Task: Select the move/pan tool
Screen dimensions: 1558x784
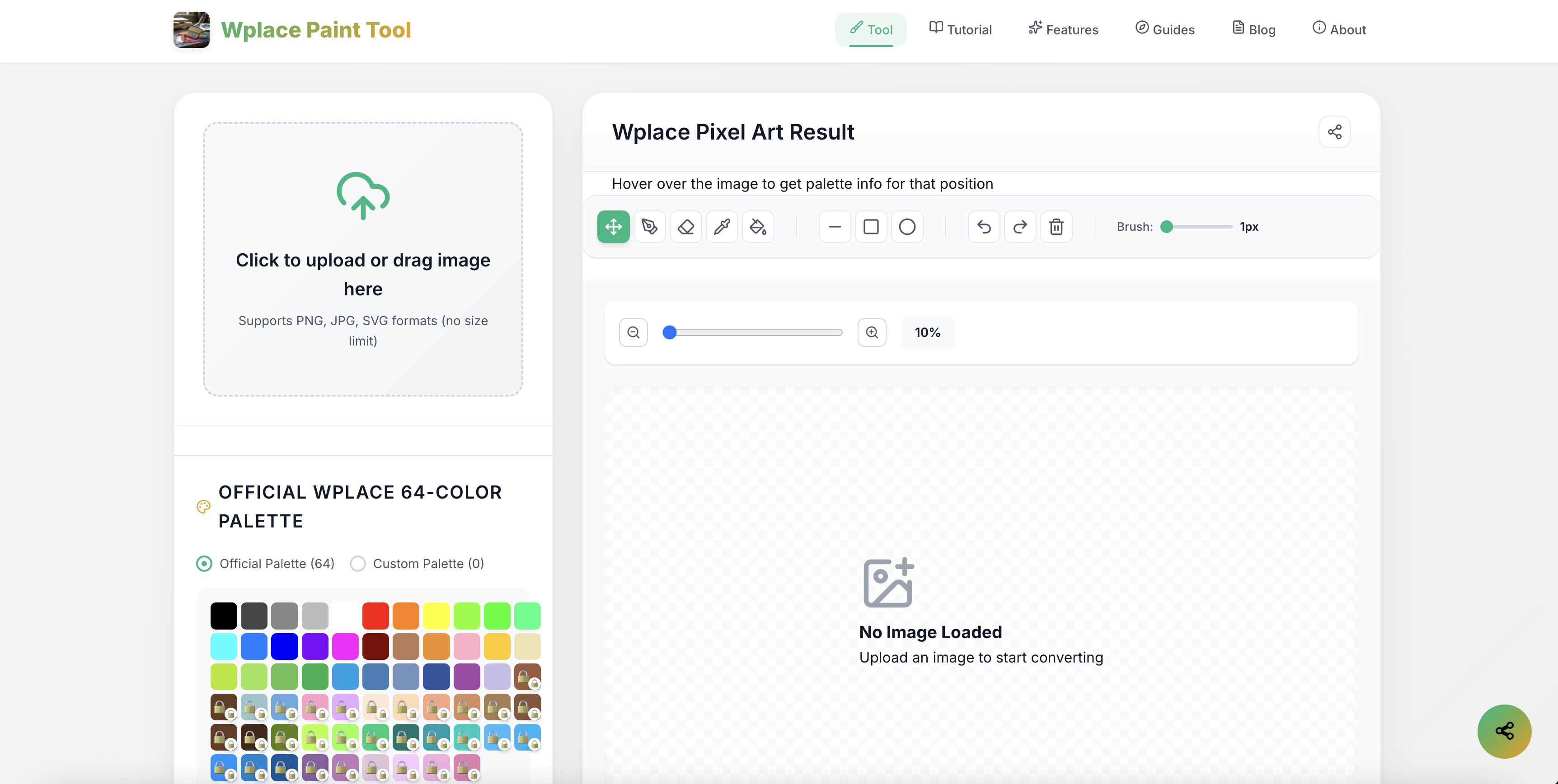Action: click(x=613, y=227)
